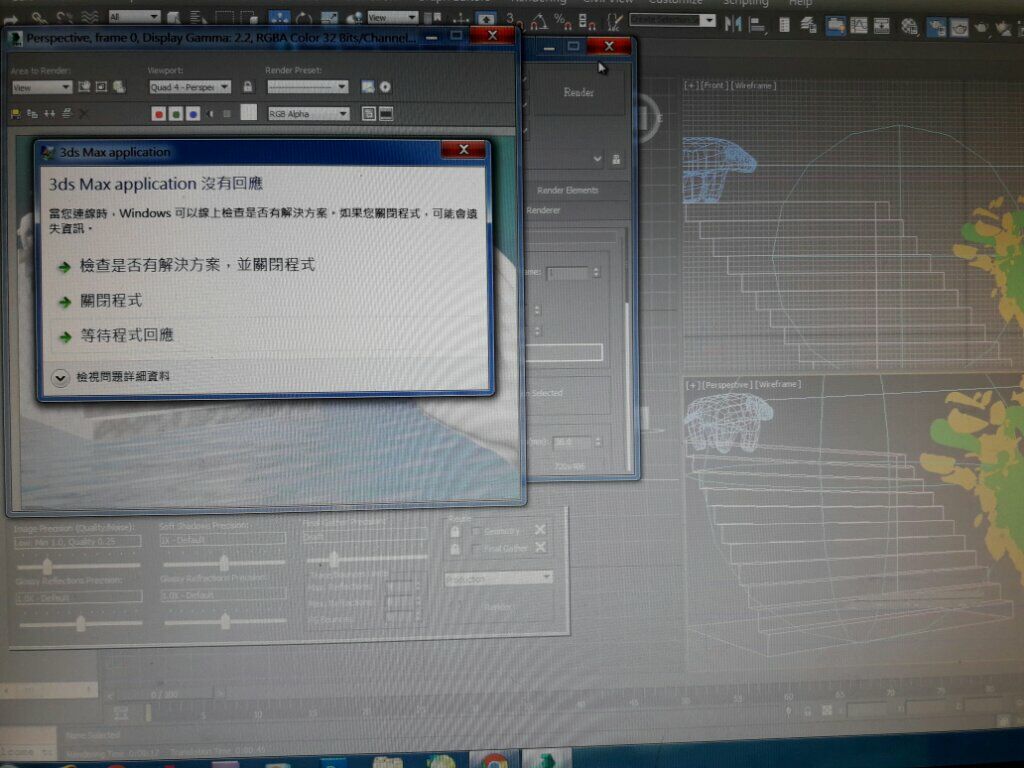Activate the Select and Rotate tool
1024x768 pixels.
(x=304, y=18)
